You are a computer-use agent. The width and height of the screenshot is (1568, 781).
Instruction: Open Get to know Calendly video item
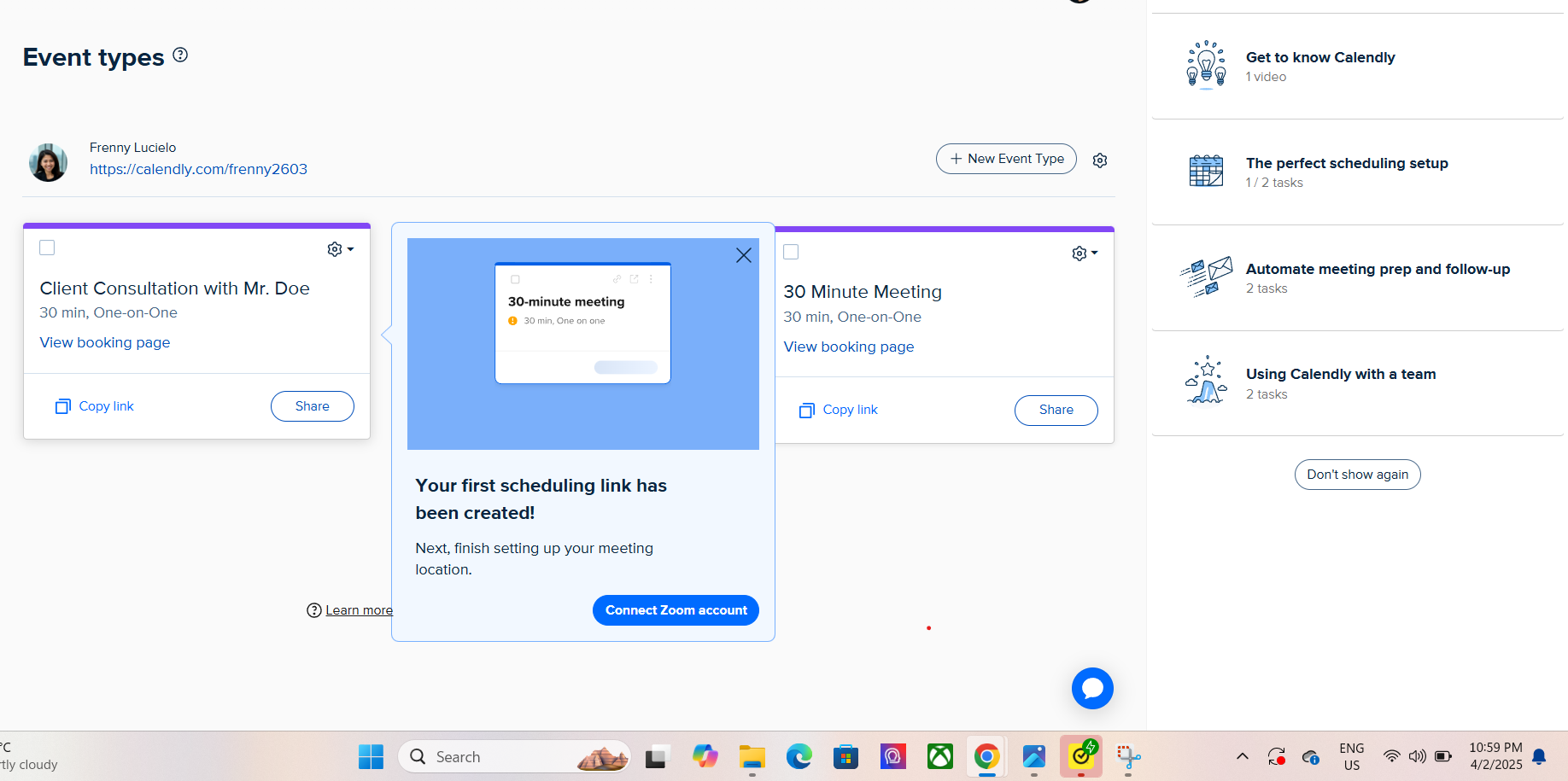[1358, 67]
